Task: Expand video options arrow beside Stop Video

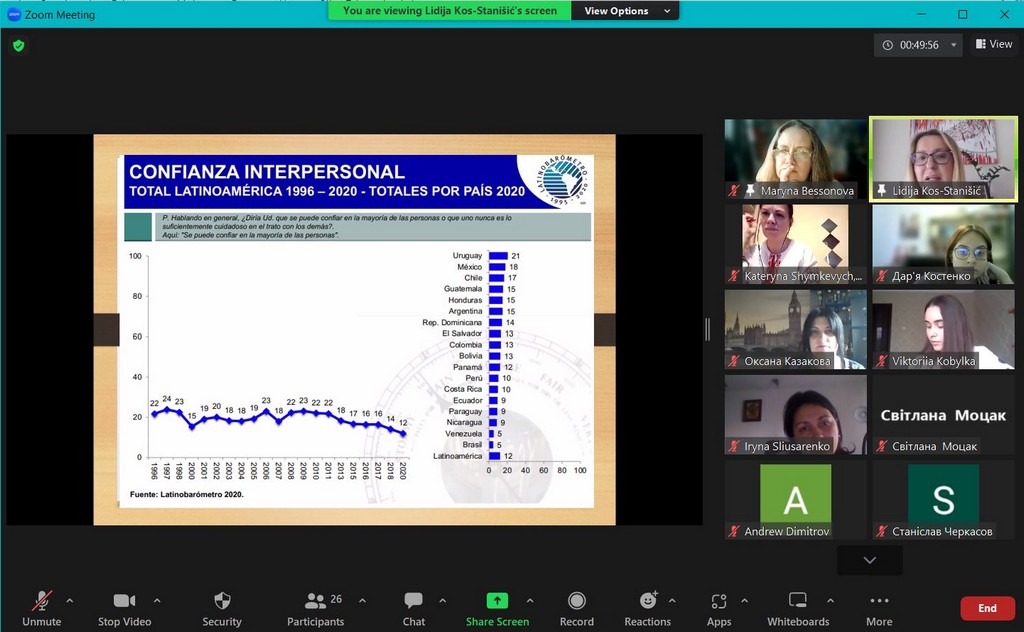Action: [157, 601]
